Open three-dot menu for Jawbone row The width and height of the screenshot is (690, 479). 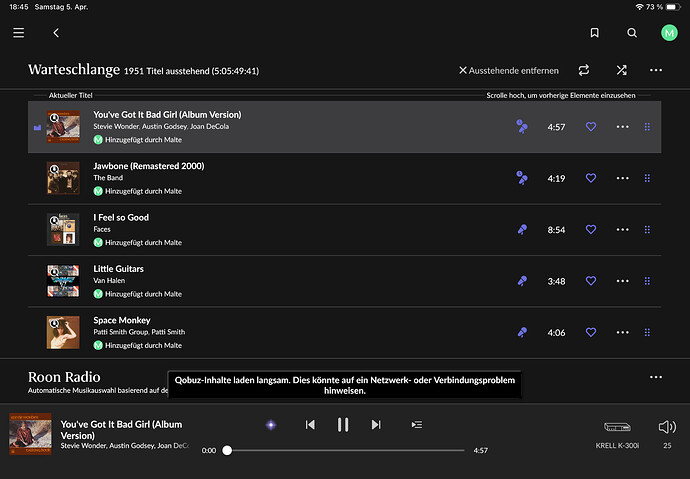click(x=622, y=178)
